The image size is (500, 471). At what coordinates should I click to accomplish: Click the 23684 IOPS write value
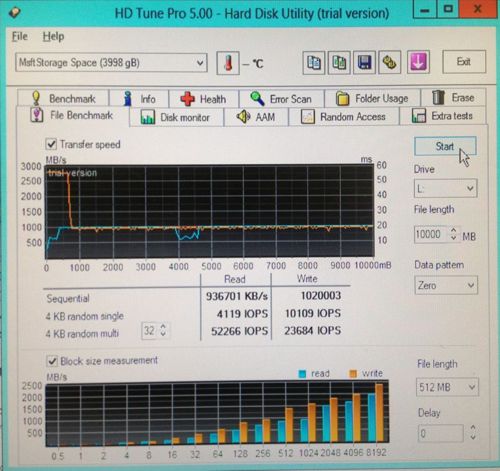point(313,330)
